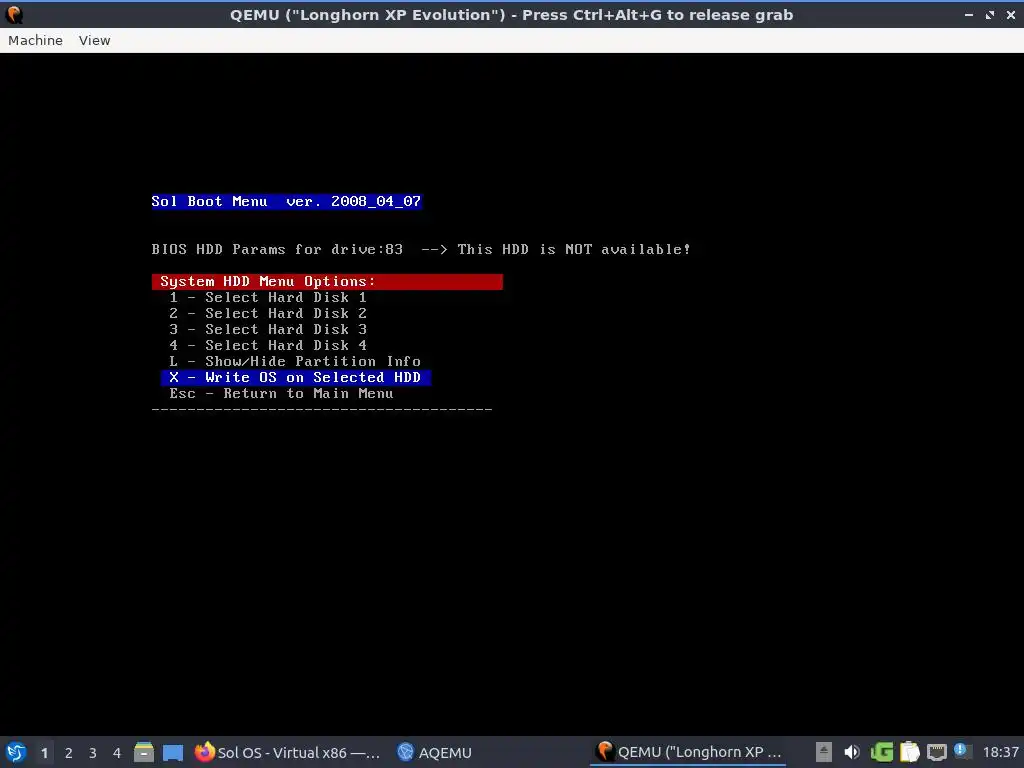Select the QEMU Longhorn XP taskbar entry
This screenshot has width=1024, height=768.
point(689,752)
